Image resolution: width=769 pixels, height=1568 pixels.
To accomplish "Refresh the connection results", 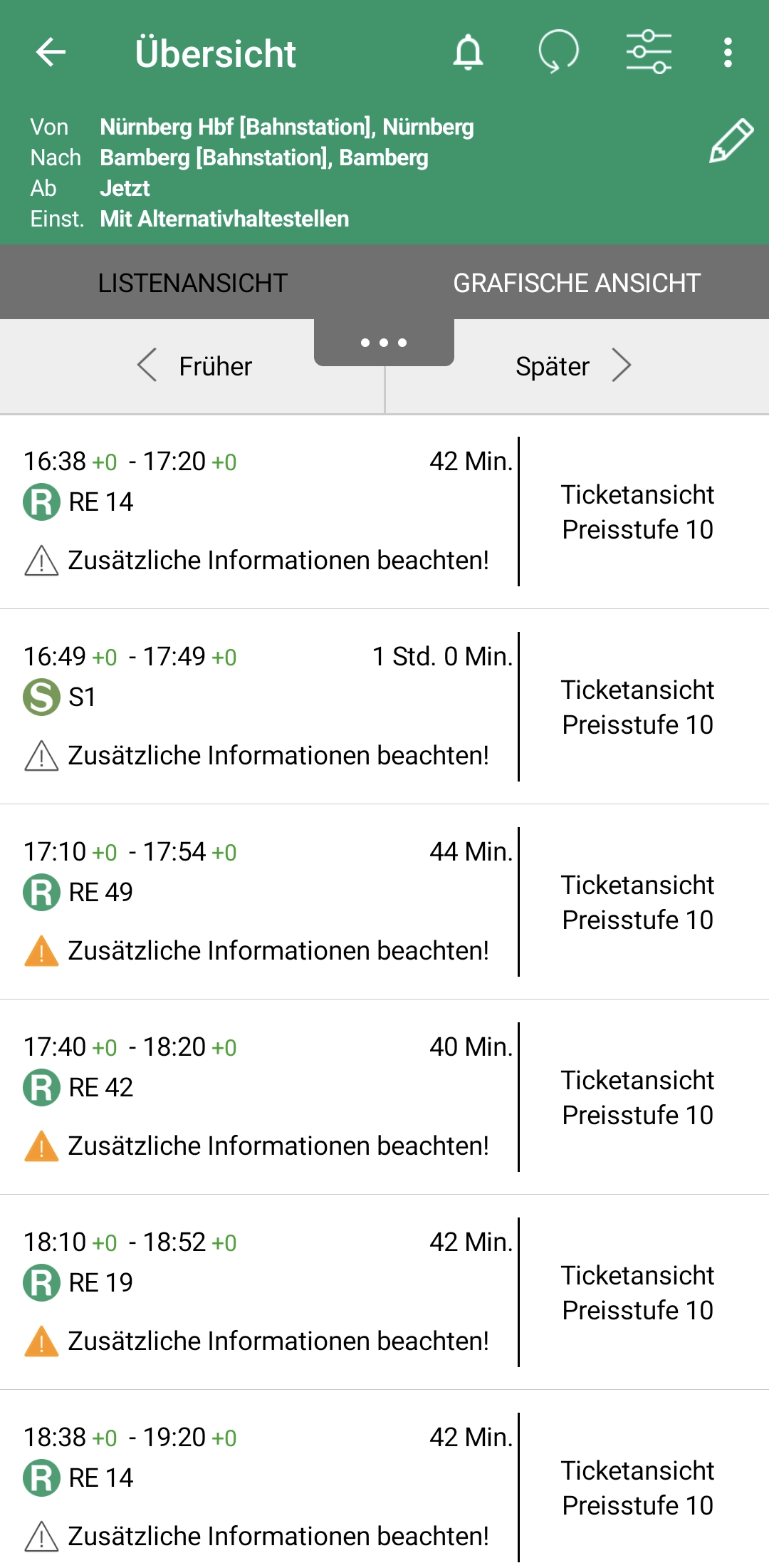I will point(558,53).
